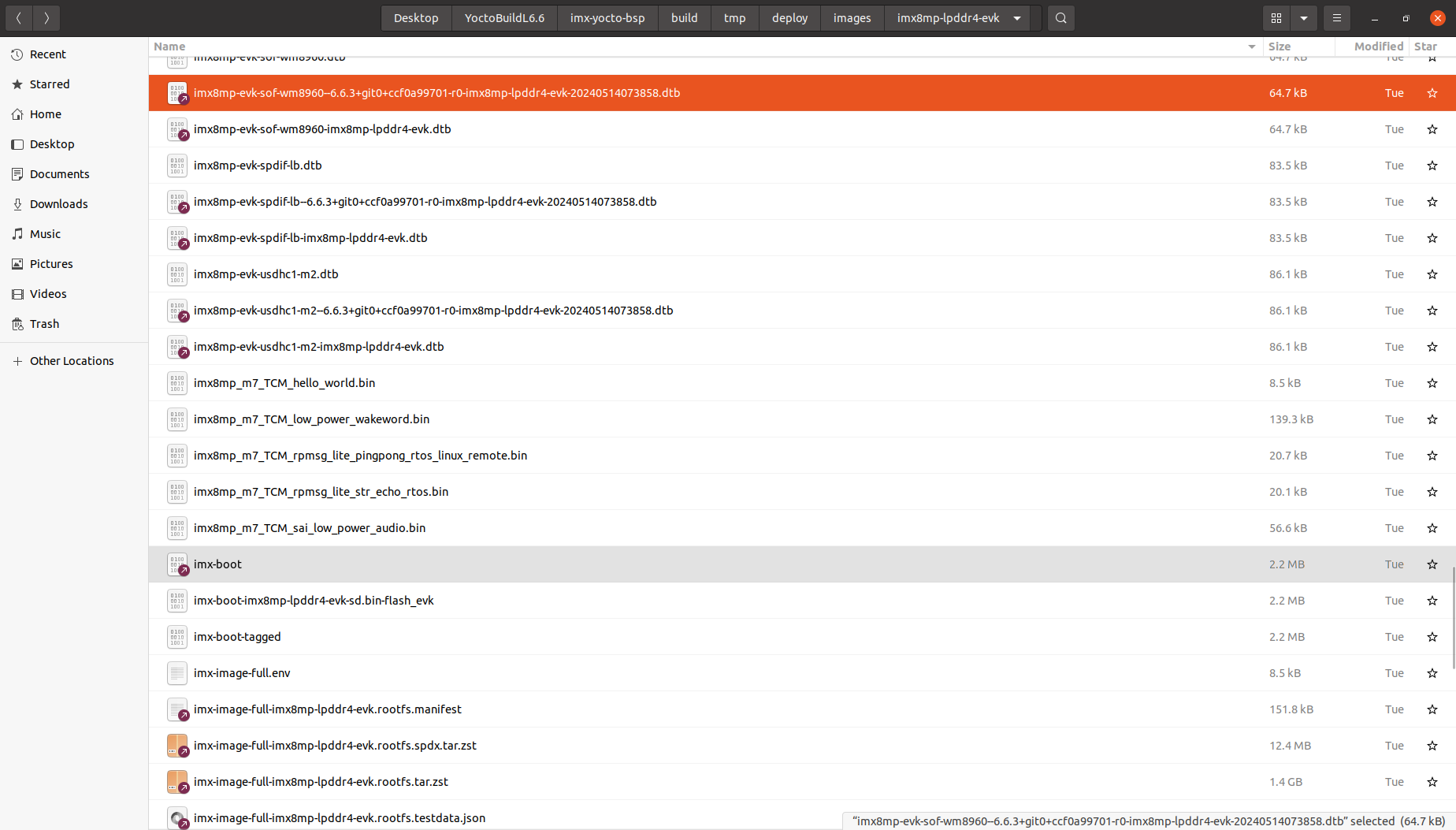
Task: Expand the imx8mp-lpddr4-evk path dropdown
Action: coord(1016,17)
